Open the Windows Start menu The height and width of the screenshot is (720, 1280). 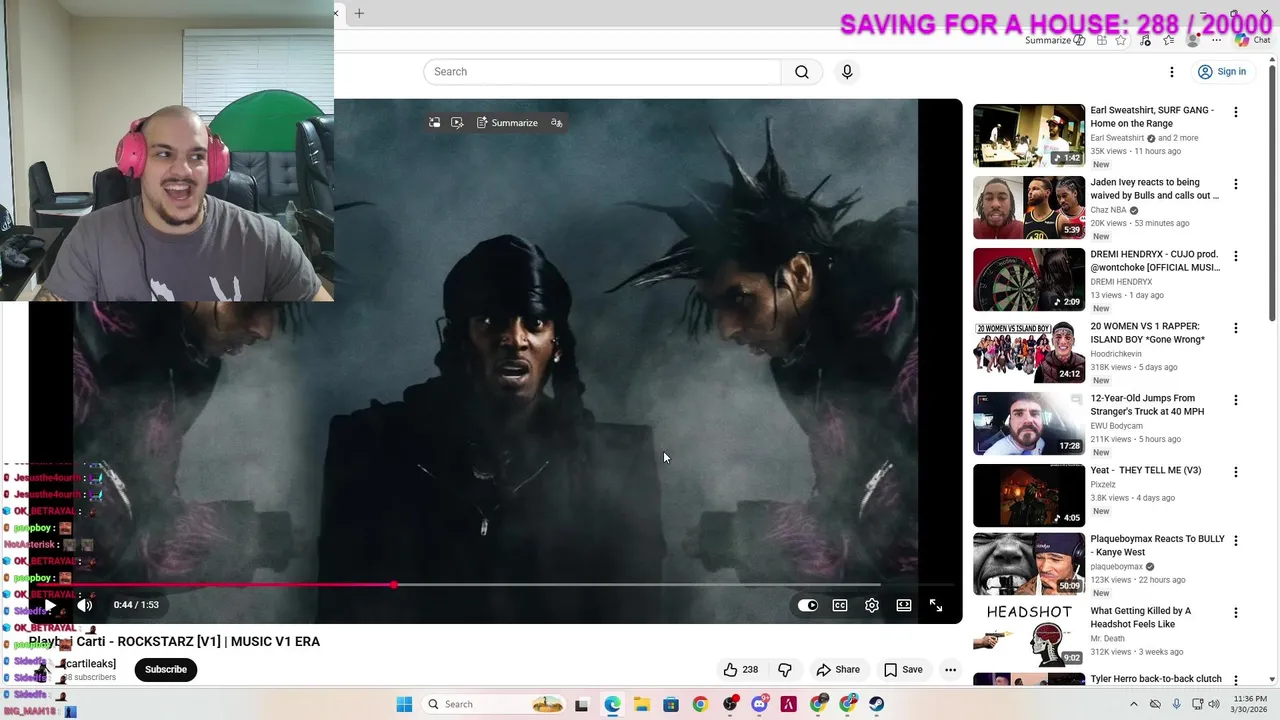point(404,704)
